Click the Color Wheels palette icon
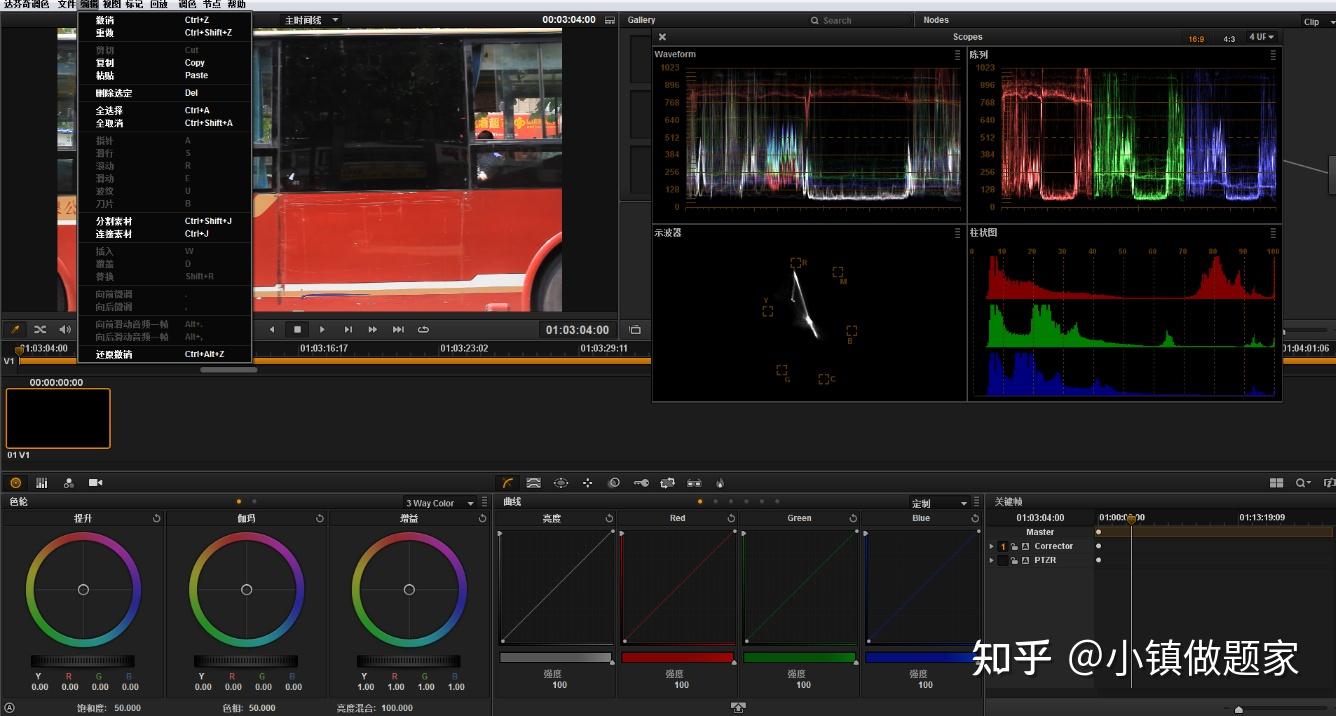The height and width of the screenshot is (716, 1336). tap(15, 483)
